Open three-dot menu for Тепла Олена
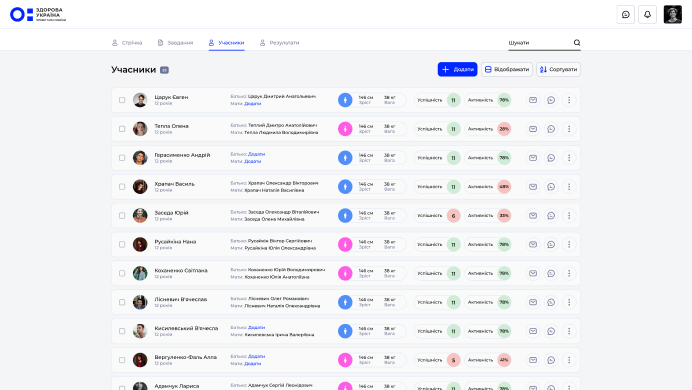692x390 pixels. (569, 129)
